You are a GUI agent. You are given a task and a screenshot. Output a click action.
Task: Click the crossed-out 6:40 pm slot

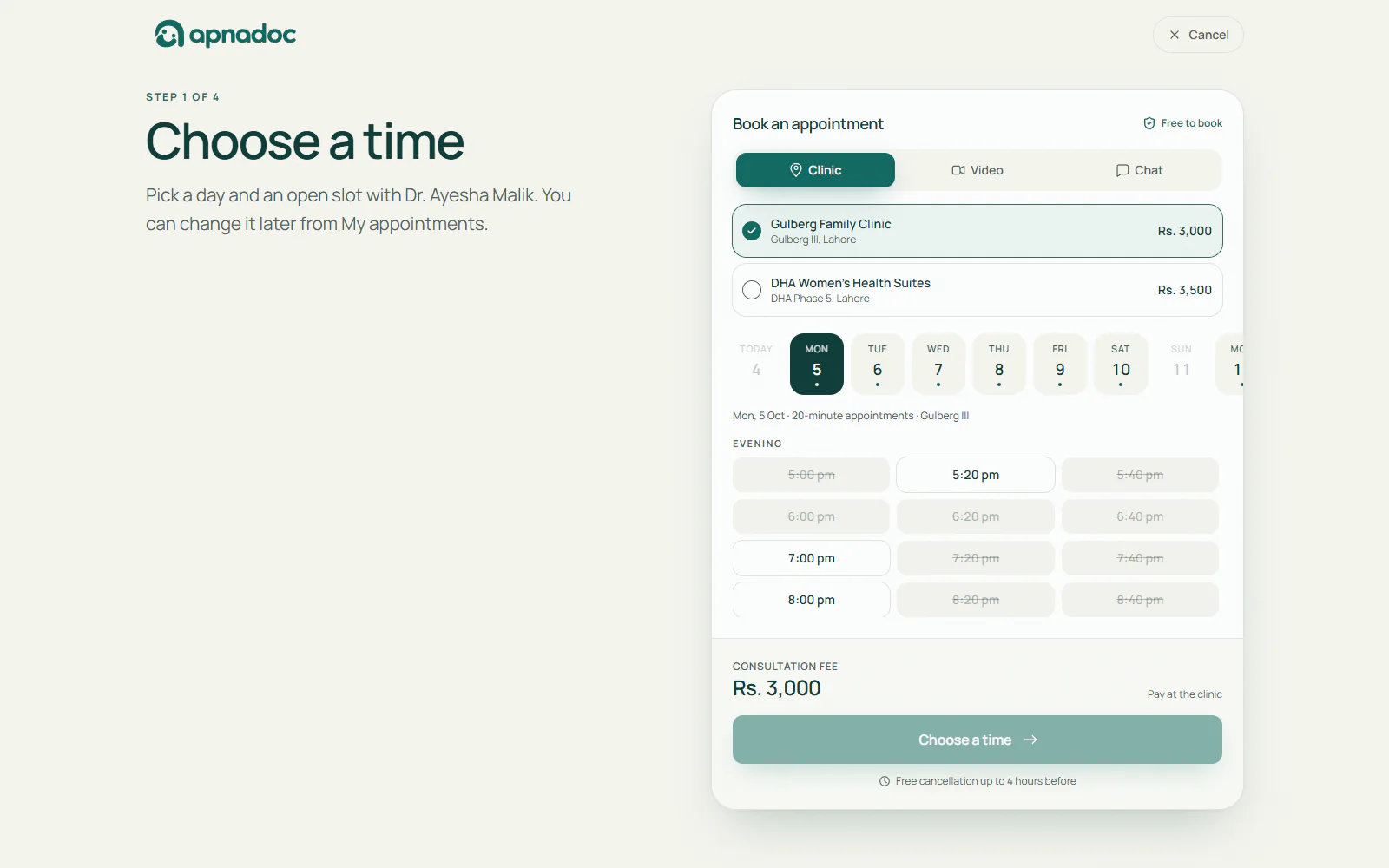(x=1140, y=516)
